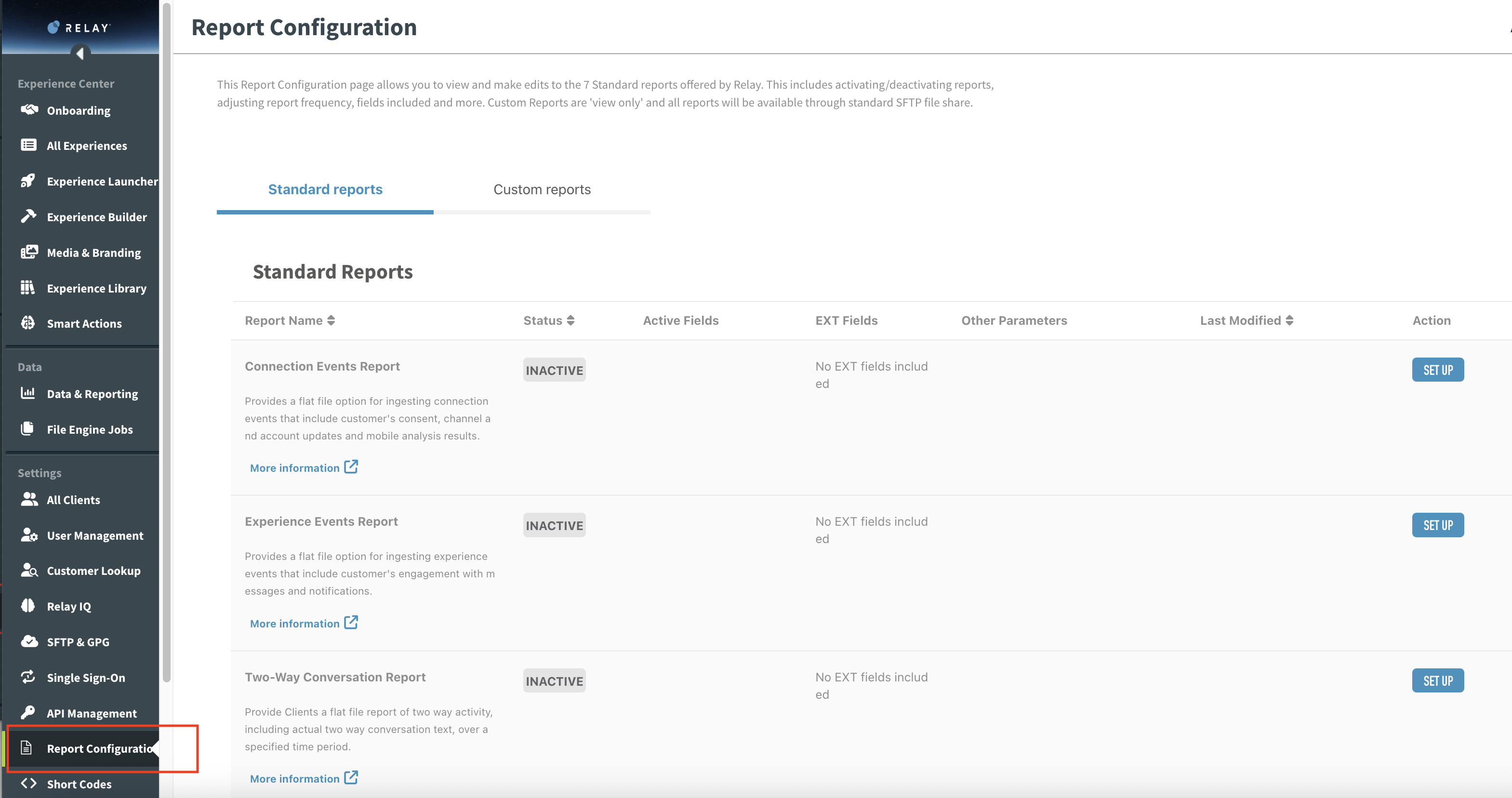Set up the Connection Events Report
The image size is (1512, 798).
pyautogui.click(x=1437, y=370)
